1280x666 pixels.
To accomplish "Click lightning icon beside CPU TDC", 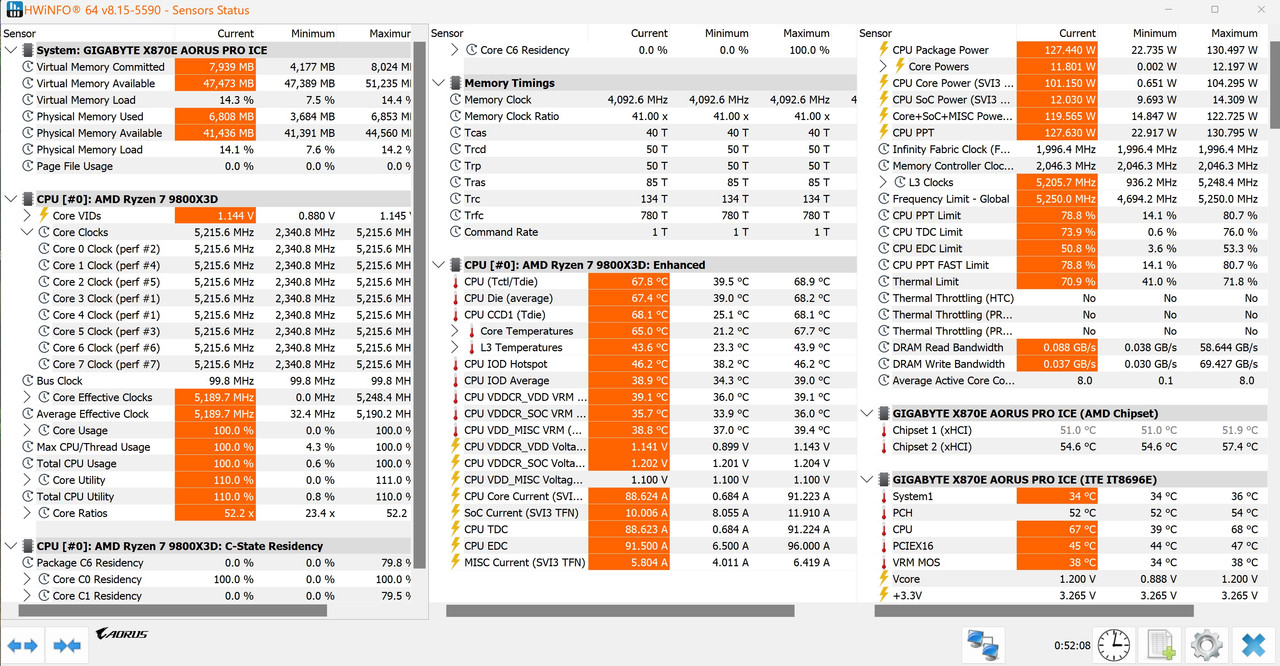I will pos(455,529).
